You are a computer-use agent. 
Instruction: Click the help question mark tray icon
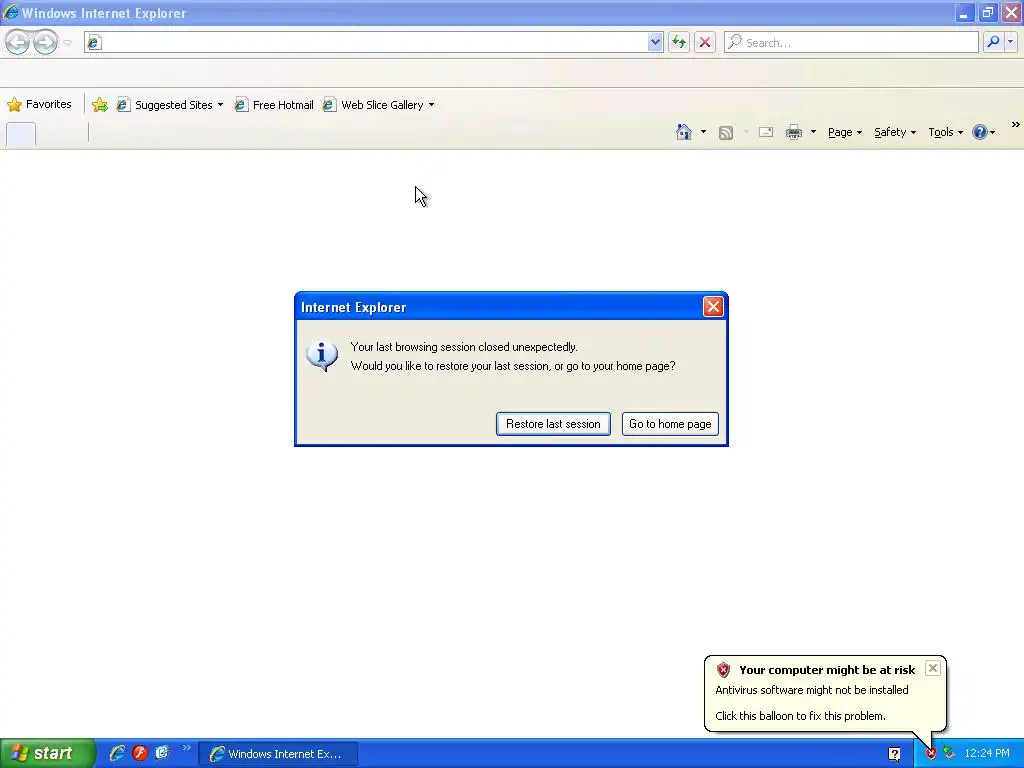click(x=894, y=754)
